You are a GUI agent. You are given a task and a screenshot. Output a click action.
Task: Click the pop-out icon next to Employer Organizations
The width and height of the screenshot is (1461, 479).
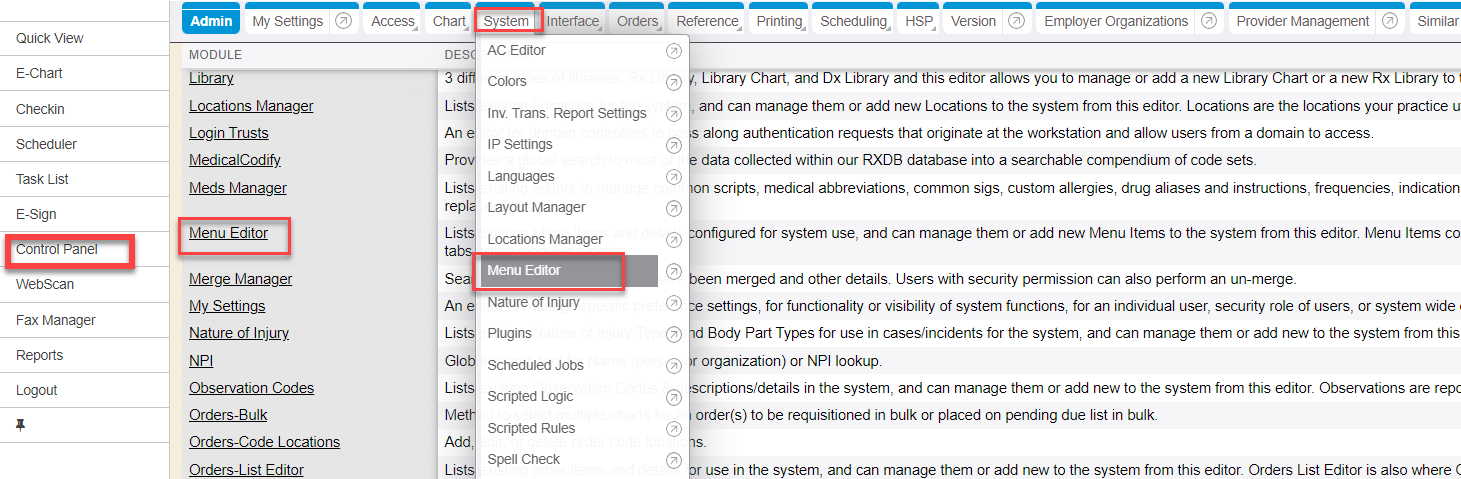1209,21
